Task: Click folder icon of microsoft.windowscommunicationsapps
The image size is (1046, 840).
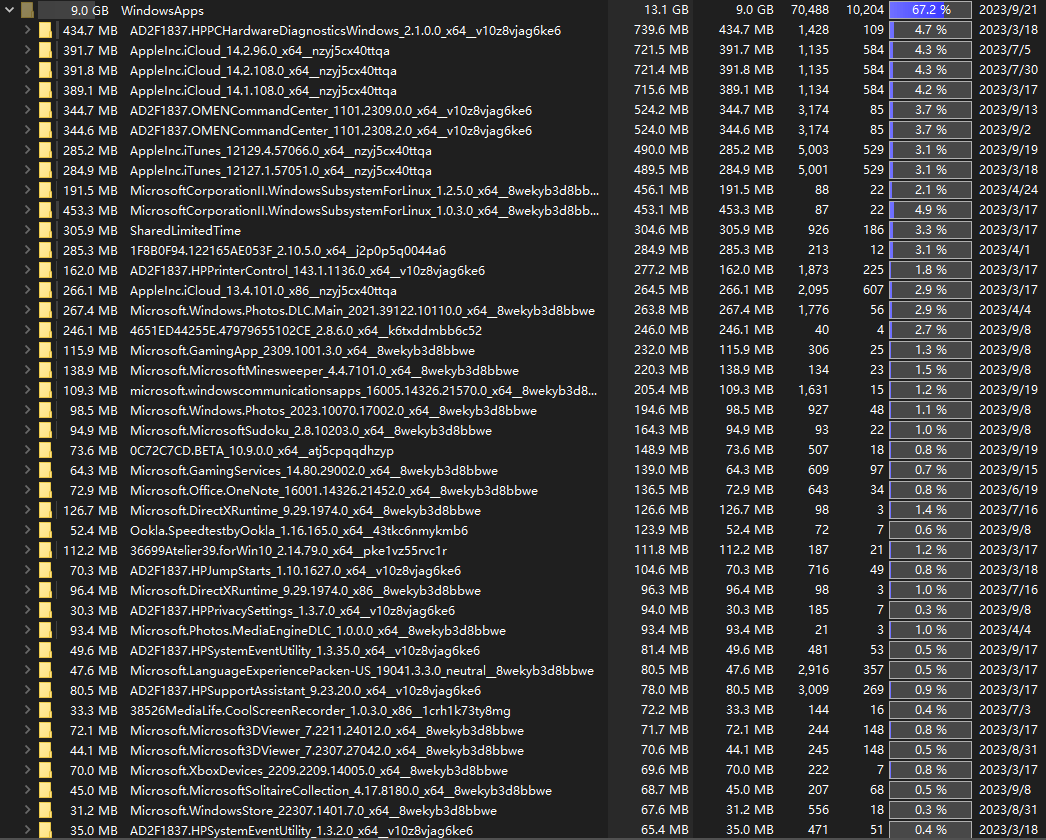Action: click(45, 390)
